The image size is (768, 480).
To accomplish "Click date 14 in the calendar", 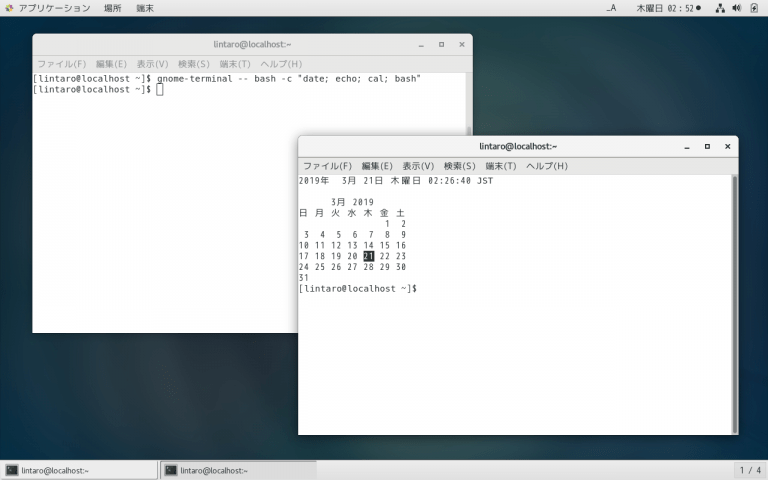I will tap(368, 245).
